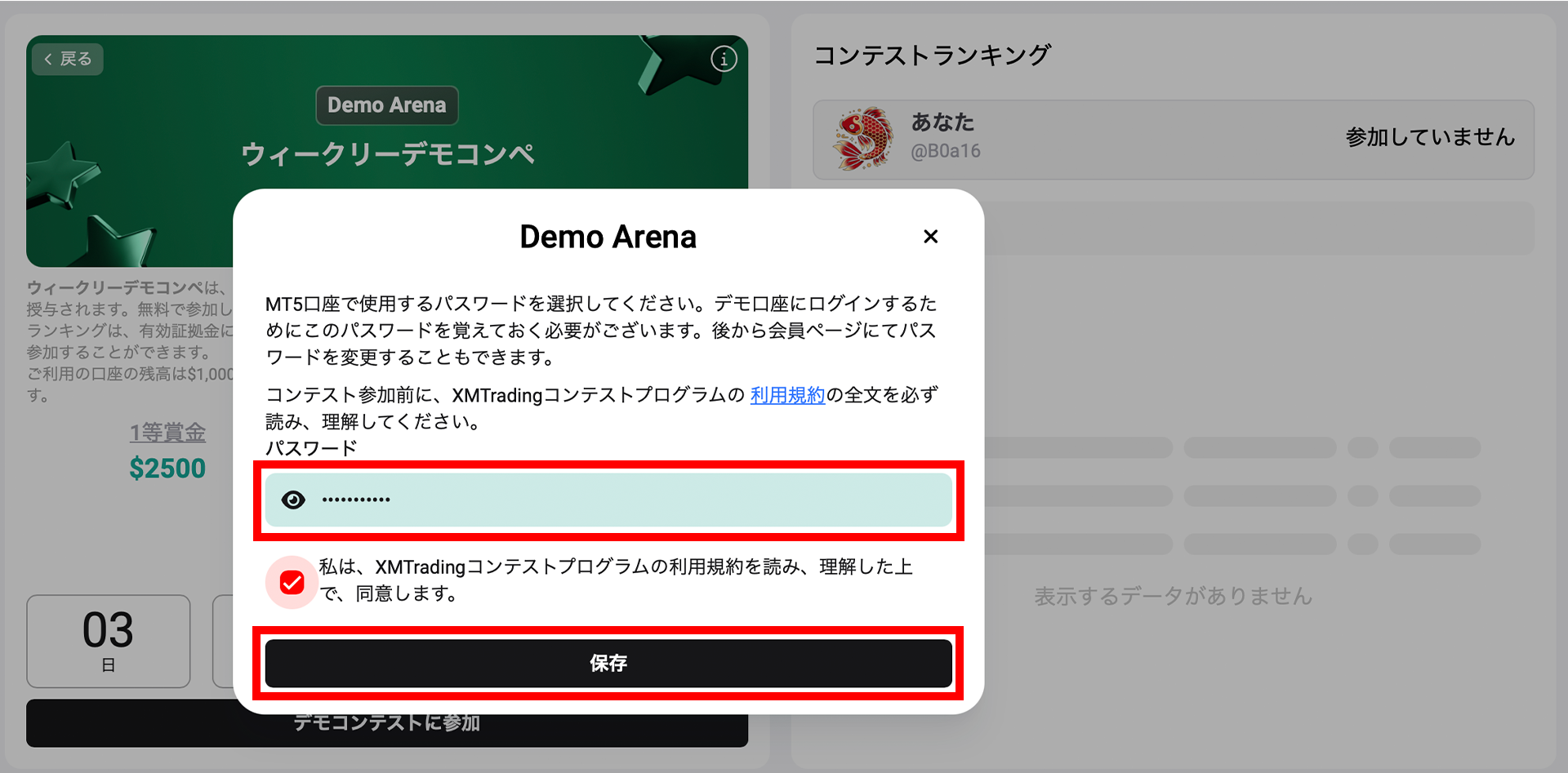Go back with the 戻る button

[x=68, y=59]
